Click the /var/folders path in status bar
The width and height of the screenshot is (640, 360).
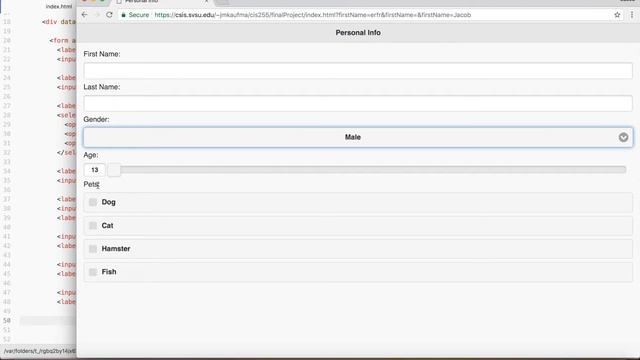pyautogui.click(x=40, y=351)
